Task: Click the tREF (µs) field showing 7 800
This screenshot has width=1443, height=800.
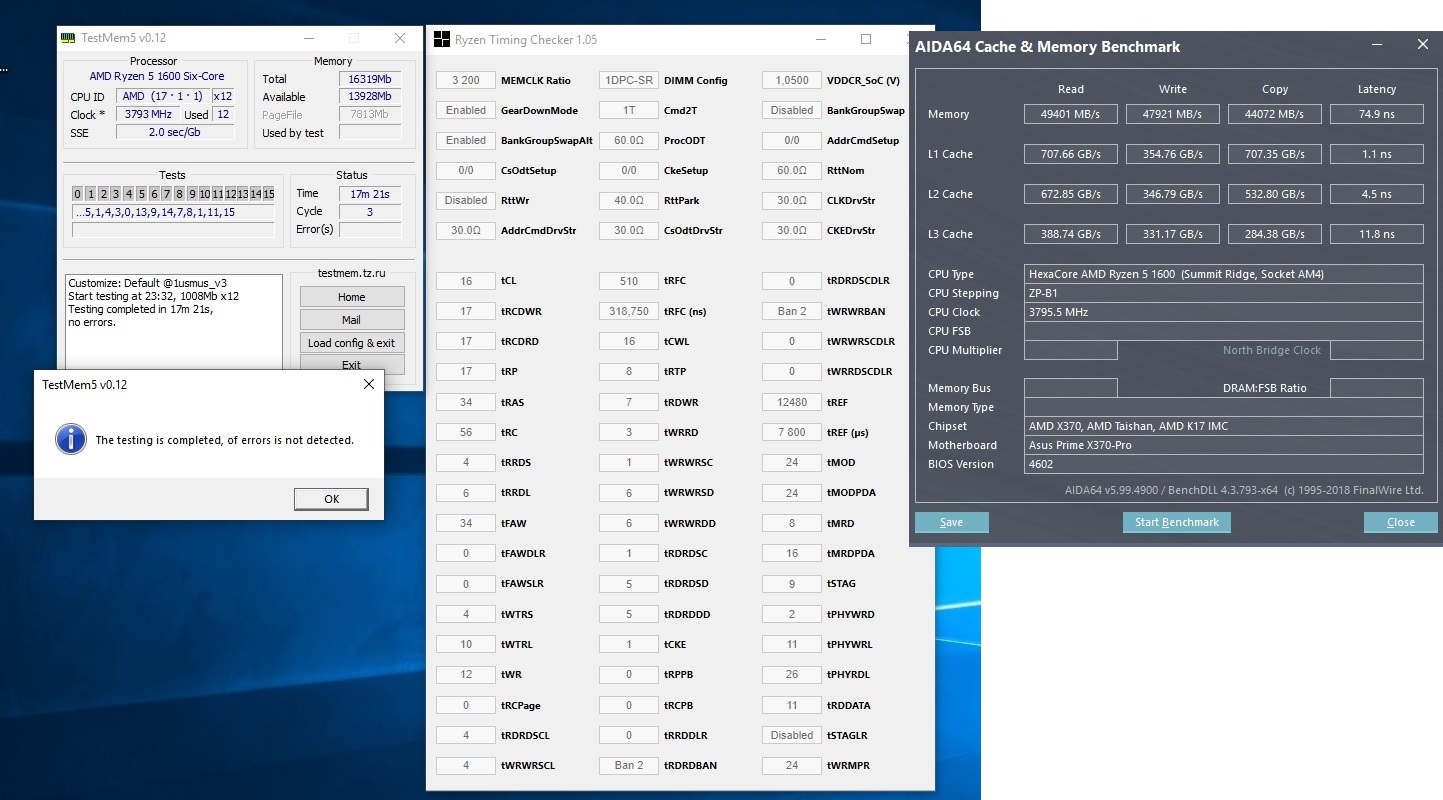Action: tap(792, 432)
